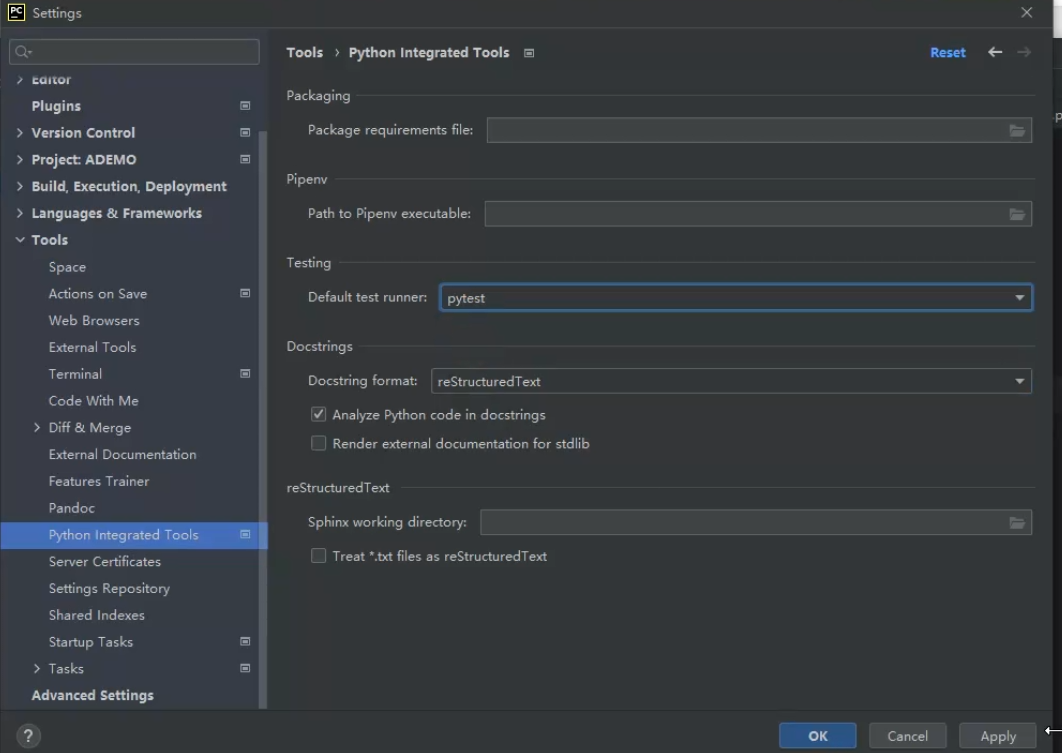Focus the Sphinx working directory field
This screenshot has width=1062, height=753.
[x=756, y=522]
